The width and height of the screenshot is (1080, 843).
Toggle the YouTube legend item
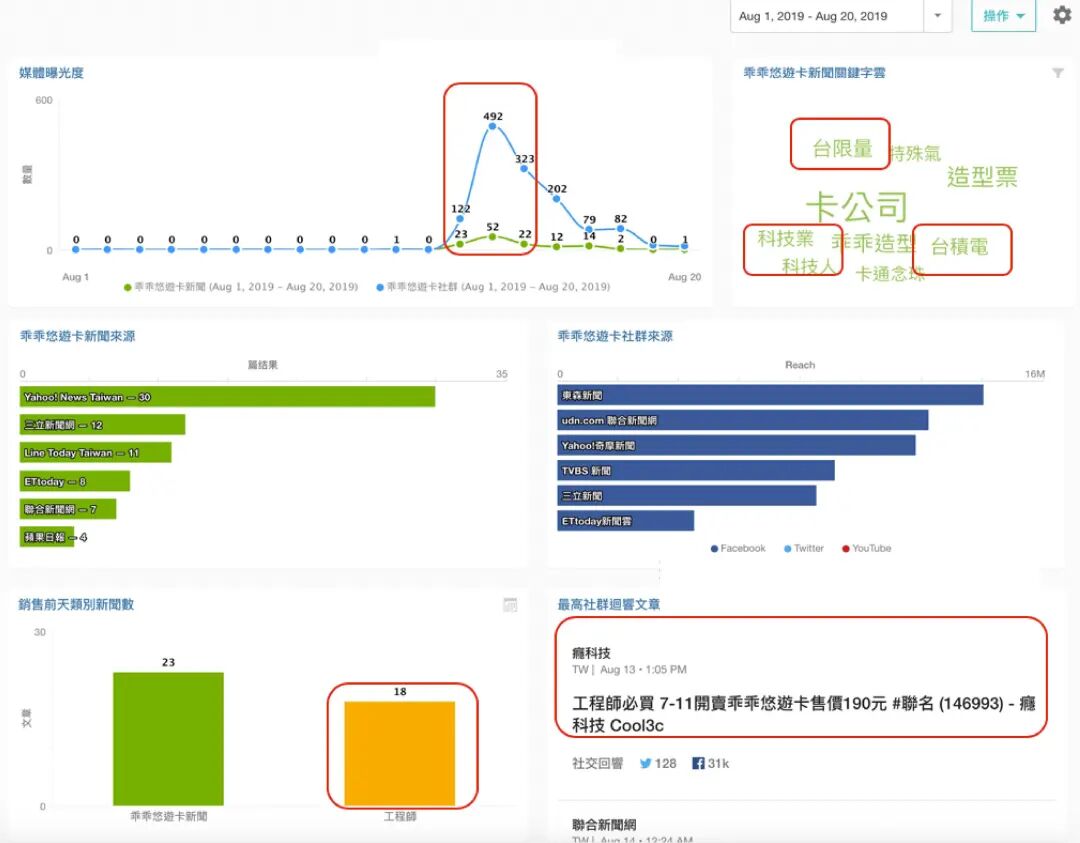pos(866,548)
